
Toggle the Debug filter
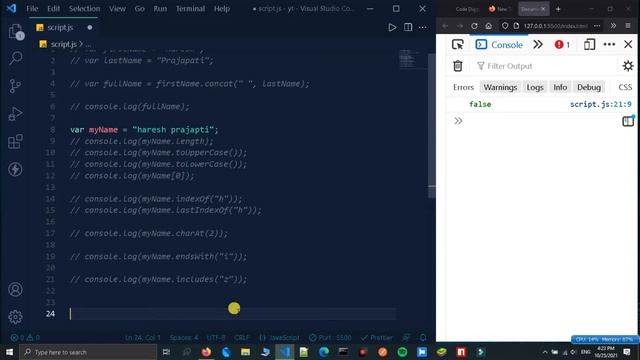[589, 87]
